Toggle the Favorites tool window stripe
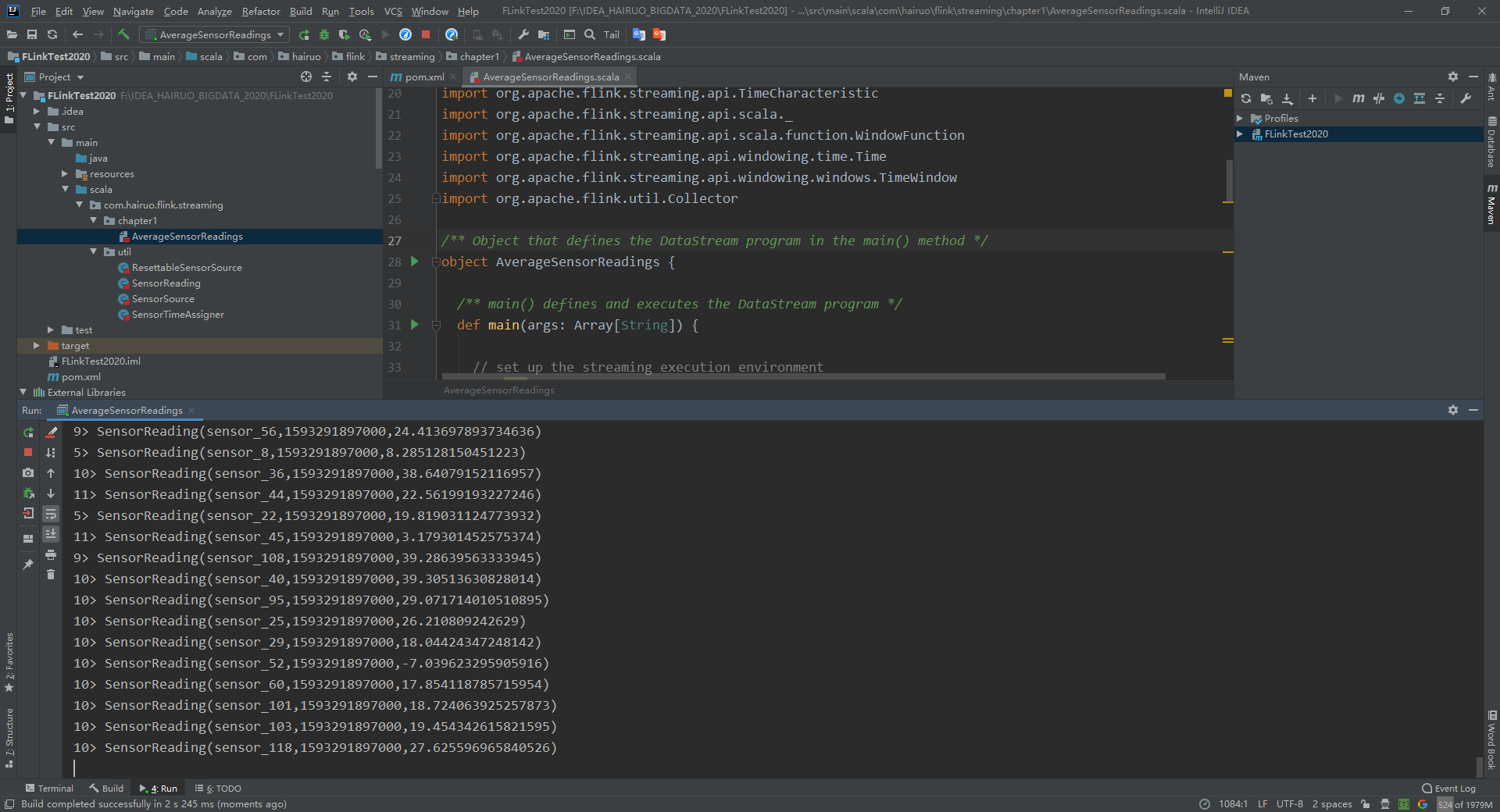The width and height of the screenshot is (1500, 812). click(x=9, y=662)
